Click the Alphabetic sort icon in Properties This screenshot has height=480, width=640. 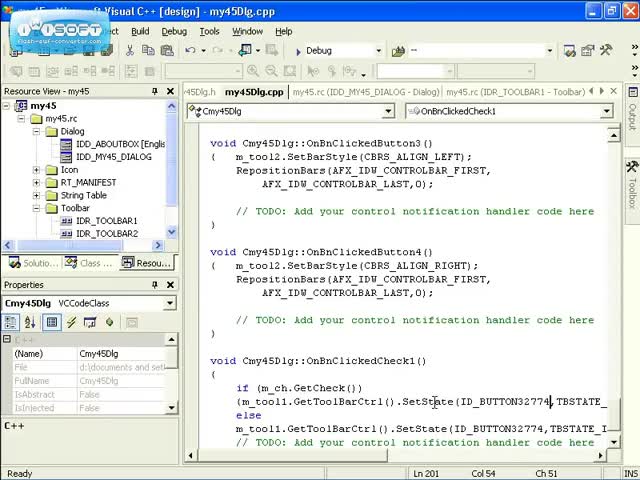click(x=30, y=322)
